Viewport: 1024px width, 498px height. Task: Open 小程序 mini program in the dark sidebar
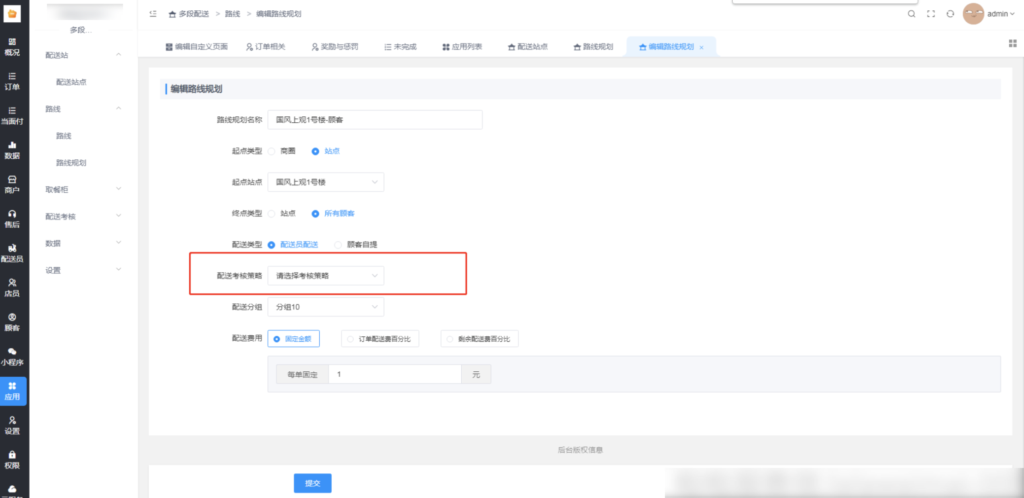coord(12,356)
